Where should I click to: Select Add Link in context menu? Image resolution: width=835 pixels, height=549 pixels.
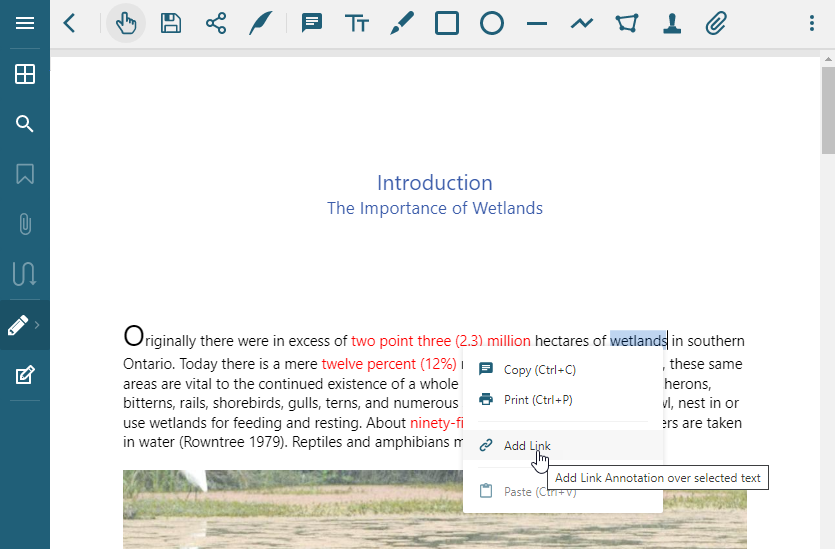(563, 445)
